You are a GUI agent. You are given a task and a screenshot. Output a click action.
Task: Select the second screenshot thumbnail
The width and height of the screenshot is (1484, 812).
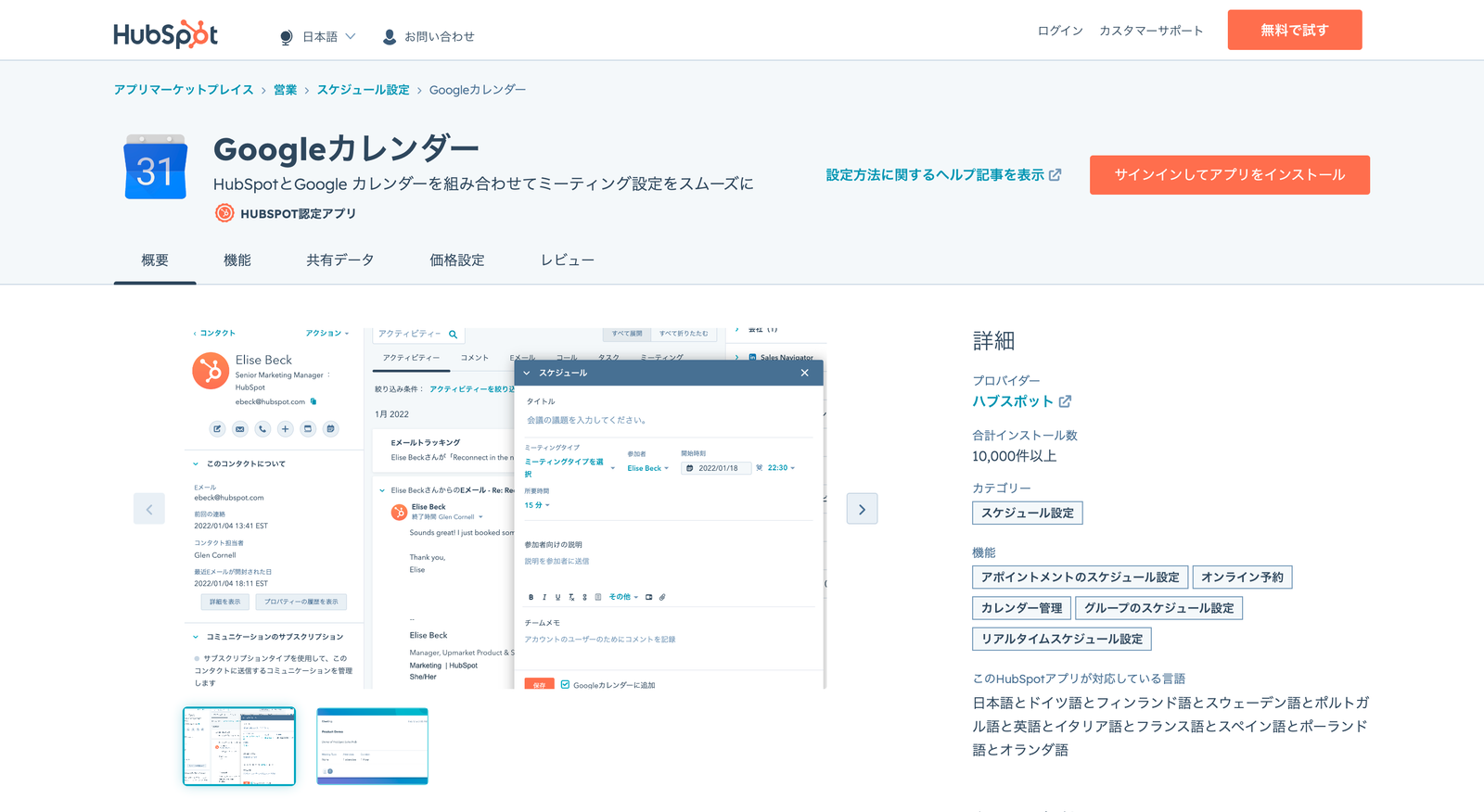pos(372,746)
